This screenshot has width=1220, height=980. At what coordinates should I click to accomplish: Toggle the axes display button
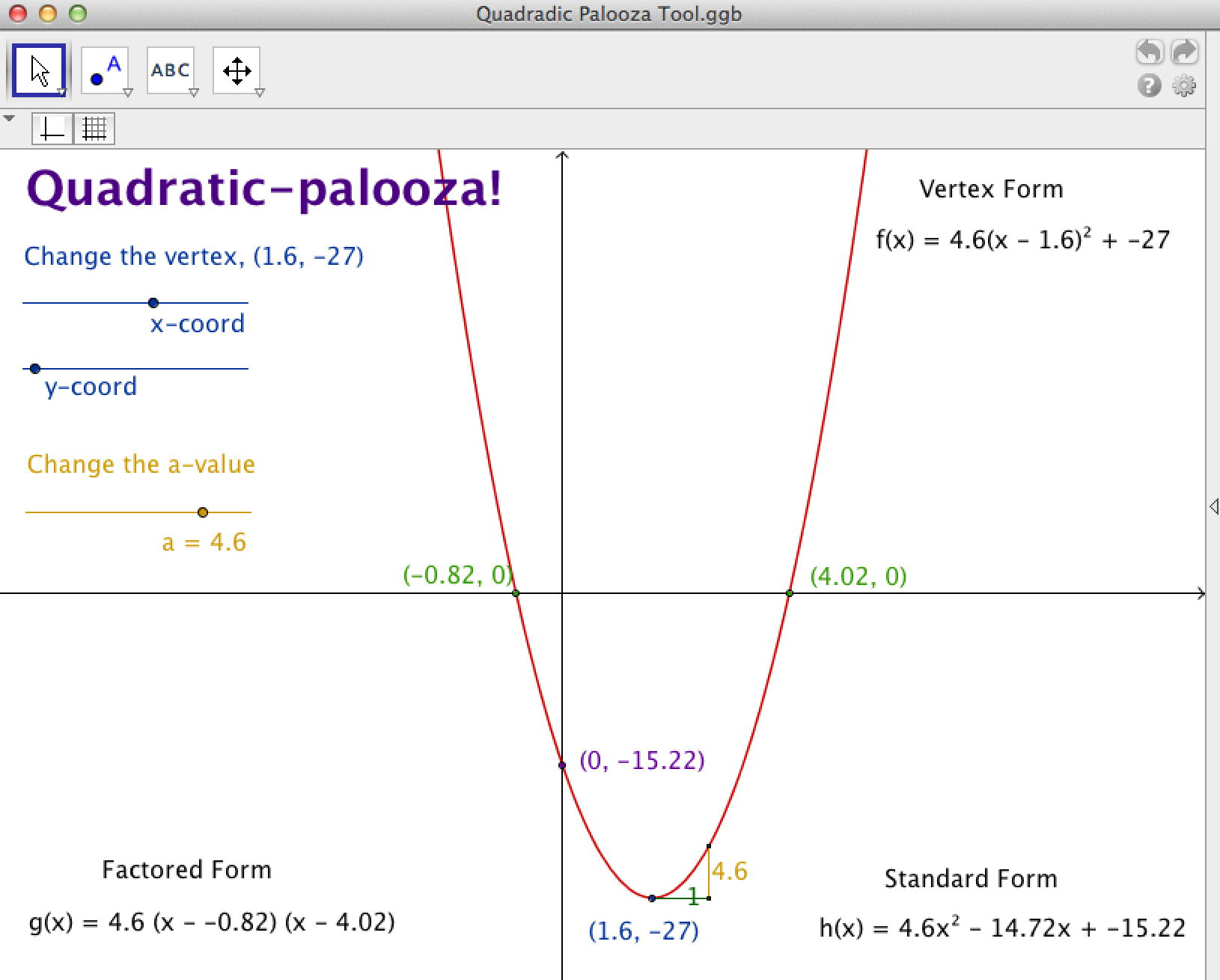(52, 129)
